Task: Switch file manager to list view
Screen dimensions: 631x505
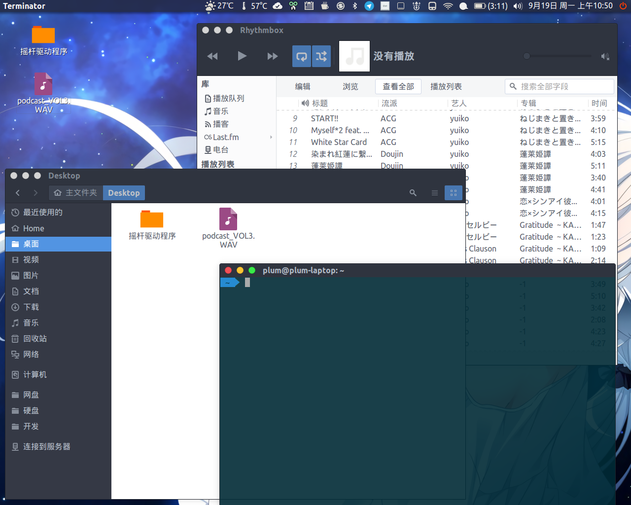Action: click(435, 193)
